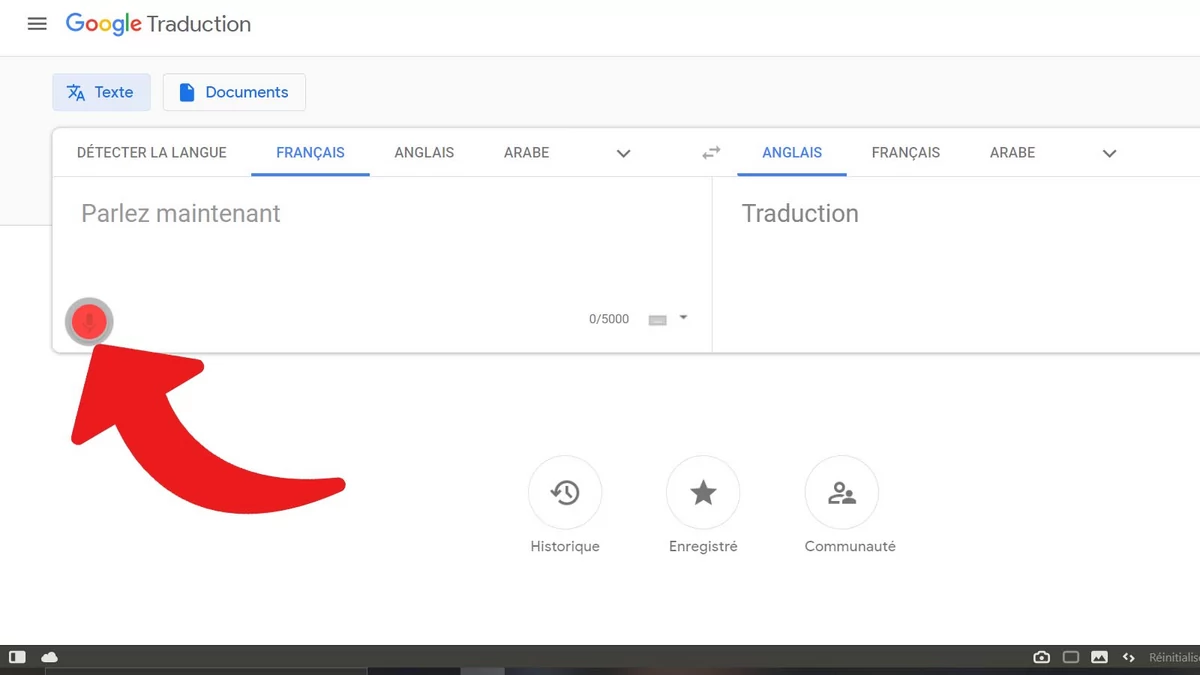Select the Texte translation mode button

(x=101, y=92)
